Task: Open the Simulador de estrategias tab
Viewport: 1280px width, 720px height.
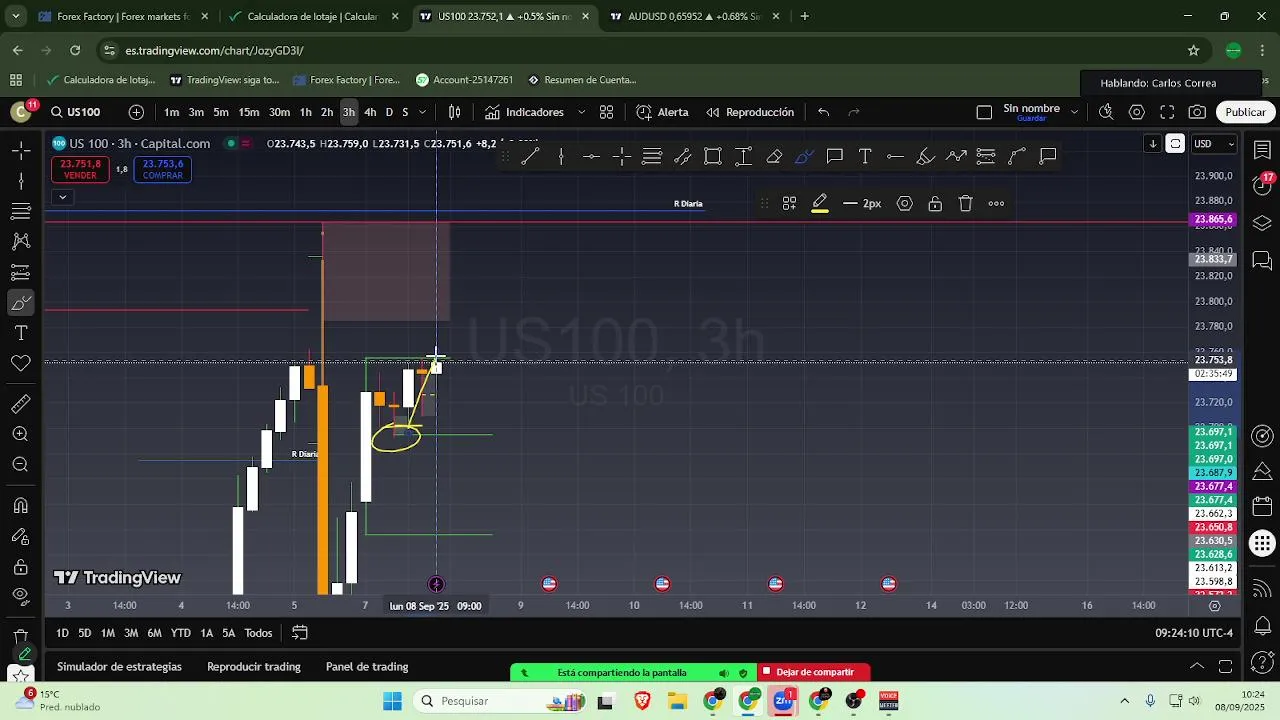Action: point(119,667)
